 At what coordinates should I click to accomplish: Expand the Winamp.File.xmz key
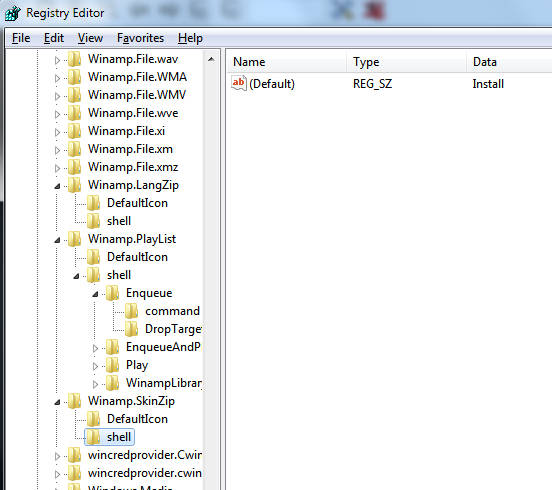pyautogui.click(x=57, y=168)
